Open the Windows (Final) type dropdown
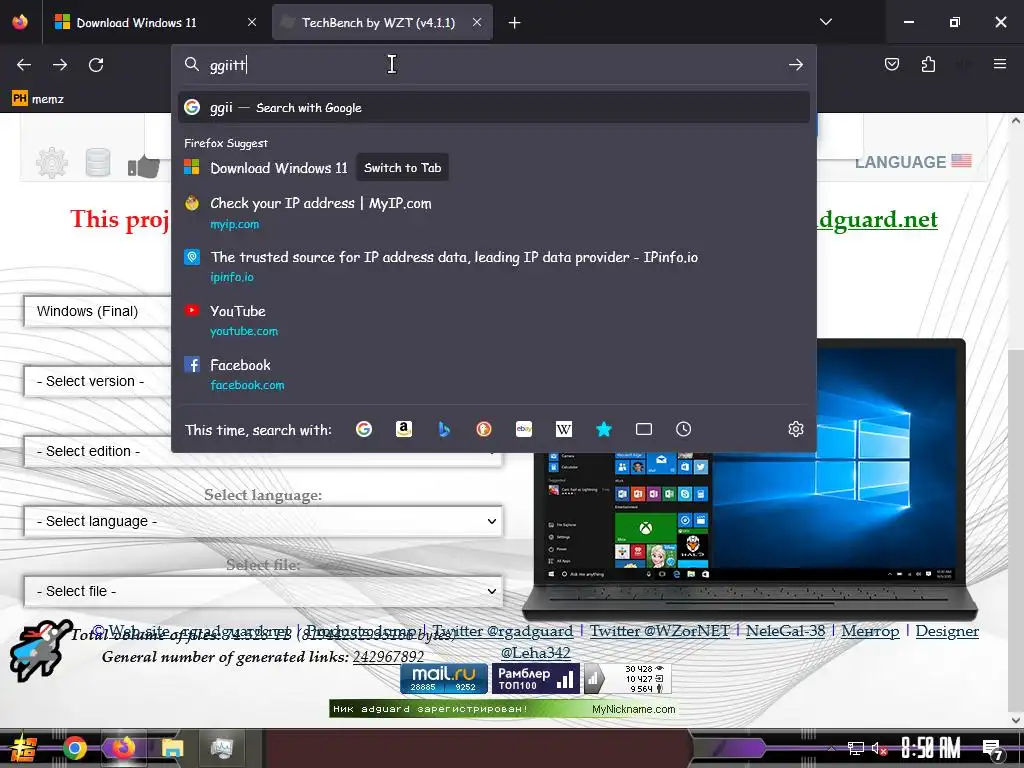Image resolution: width=1024 pixels, height=768 pixels. tap(98, 312)
